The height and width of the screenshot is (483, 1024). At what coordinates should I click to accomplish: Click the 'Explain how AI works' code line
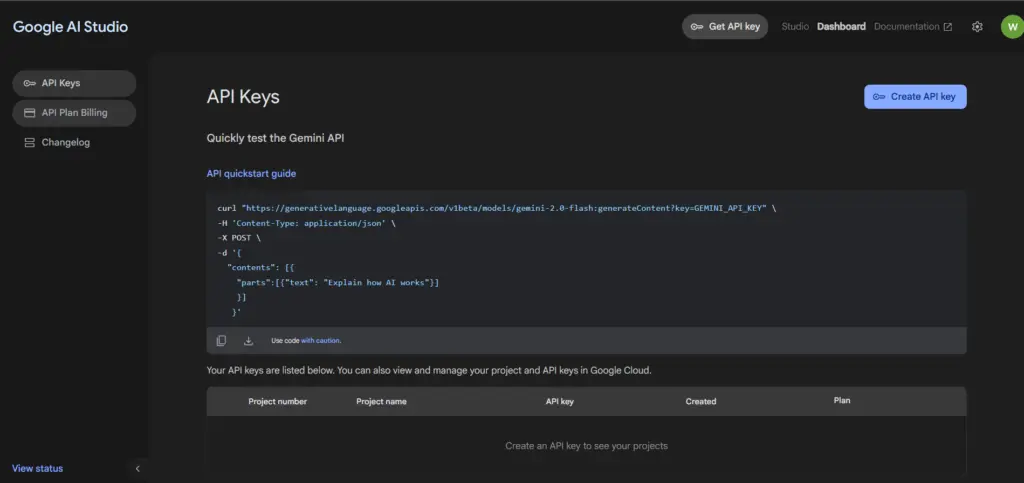pyautogui.click(x=338, y=283)
